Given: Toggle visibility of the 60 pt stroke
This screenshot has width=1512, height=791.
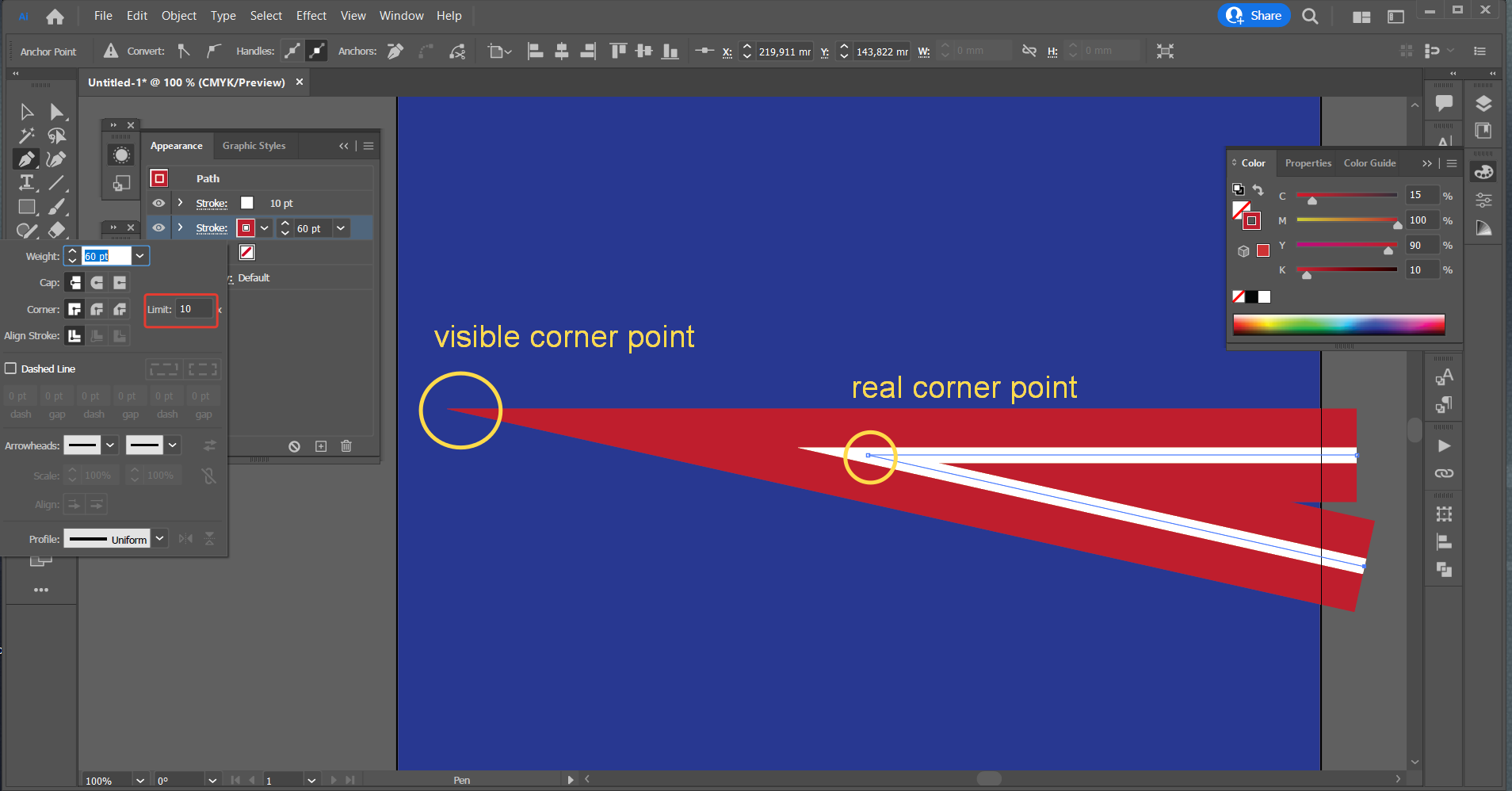Looking at the screenshot, I should pyautogui.click(x=159, y=227).
